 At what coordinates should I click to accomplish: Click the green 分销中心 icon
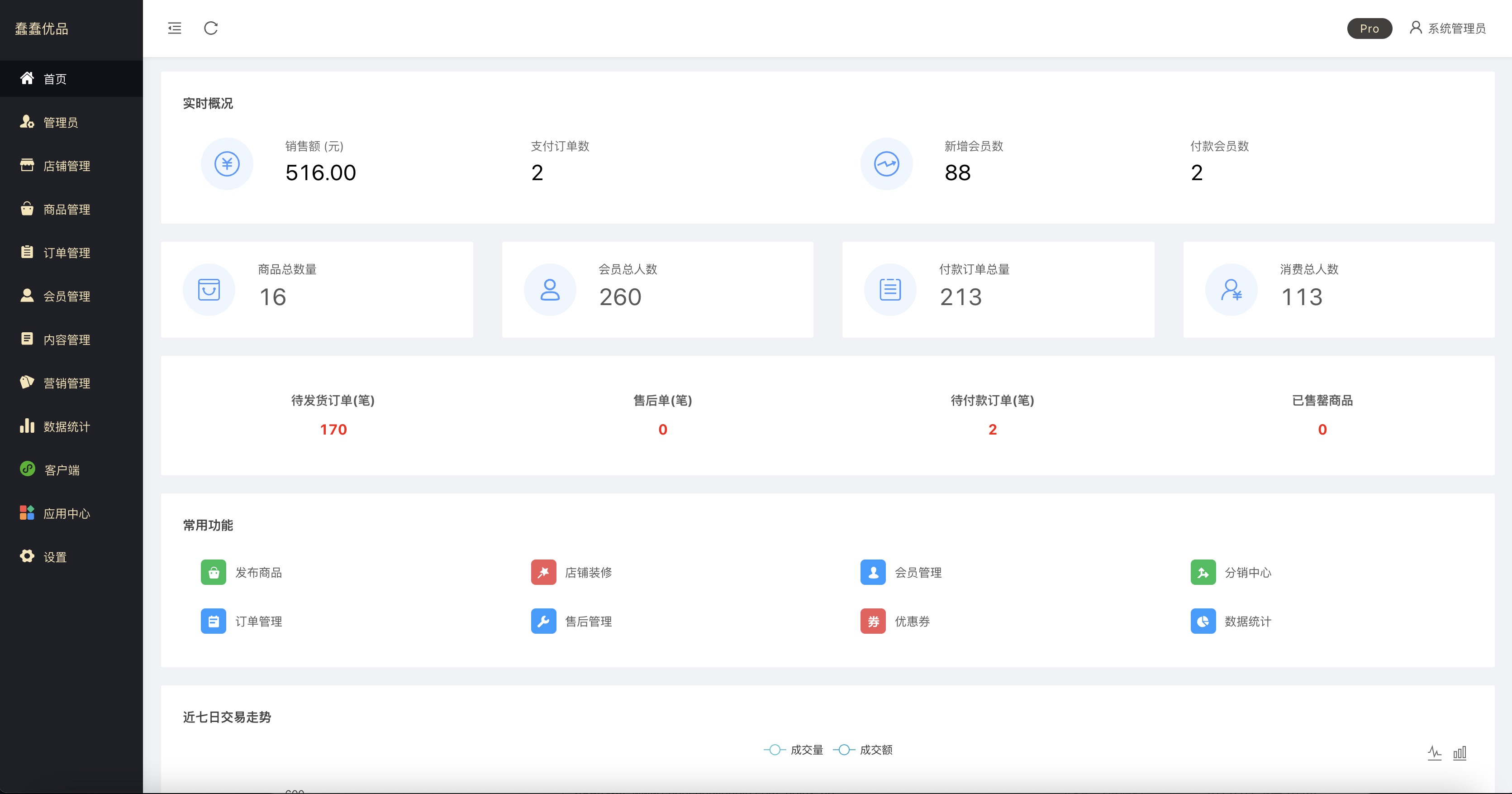1203,572
